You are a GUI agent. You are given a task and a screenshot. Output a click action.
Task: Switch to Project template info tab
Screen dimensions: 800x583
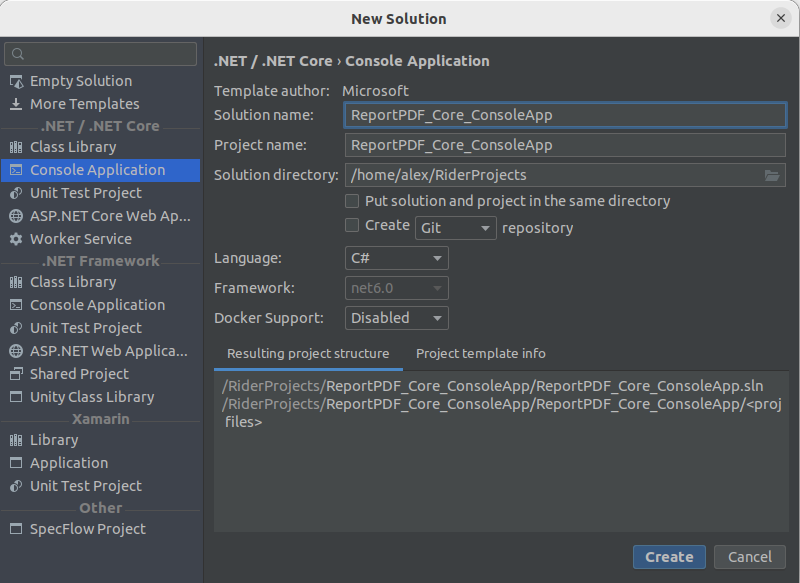(481, 354)
